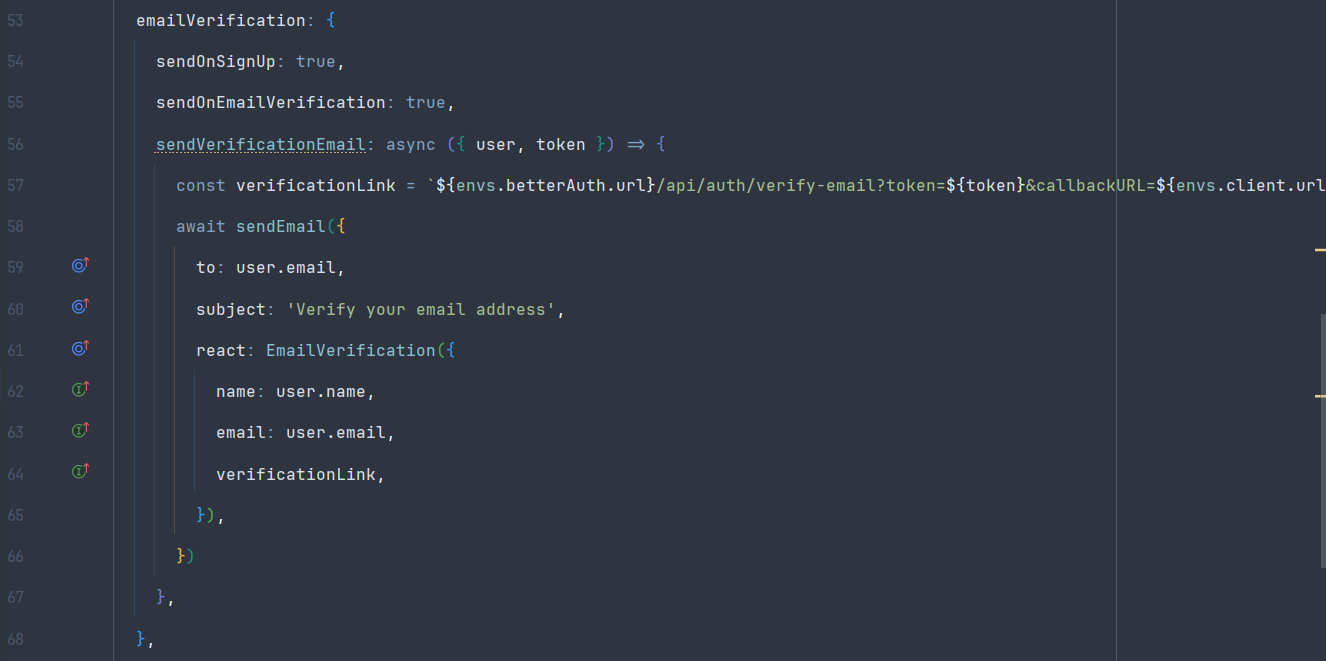Click line number 56 in the gutter

(15, 144)
